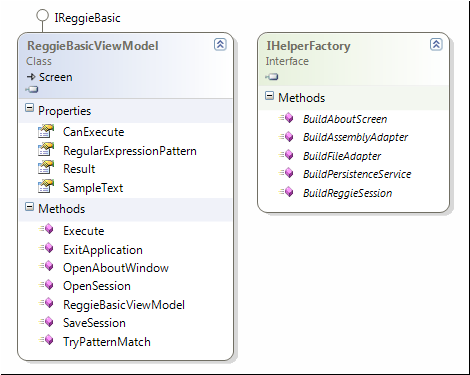Select the BuildReggieSession method name
Screen dimensions: 470x375
(348, 193)
